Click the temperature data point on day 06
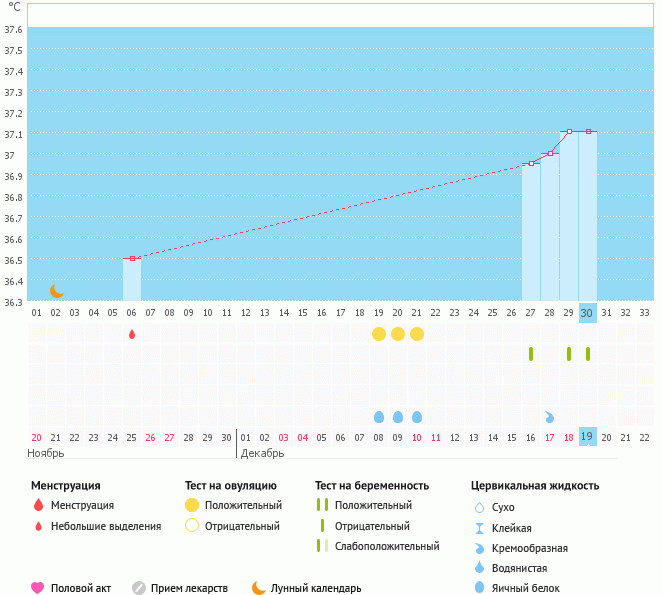This screenshot has height=595, width=663. point(132,258)
